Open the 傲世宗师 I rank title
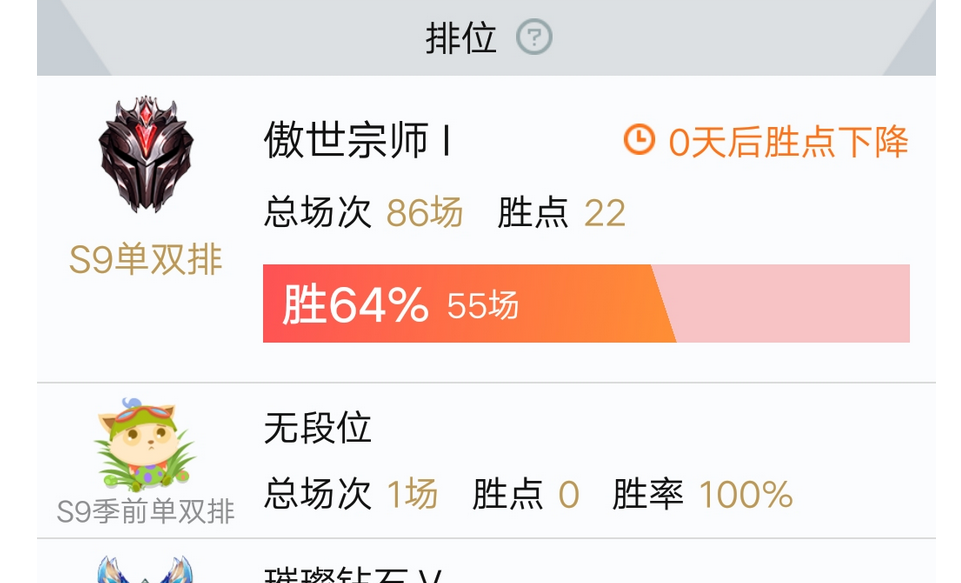 click(x=358, y=140)
